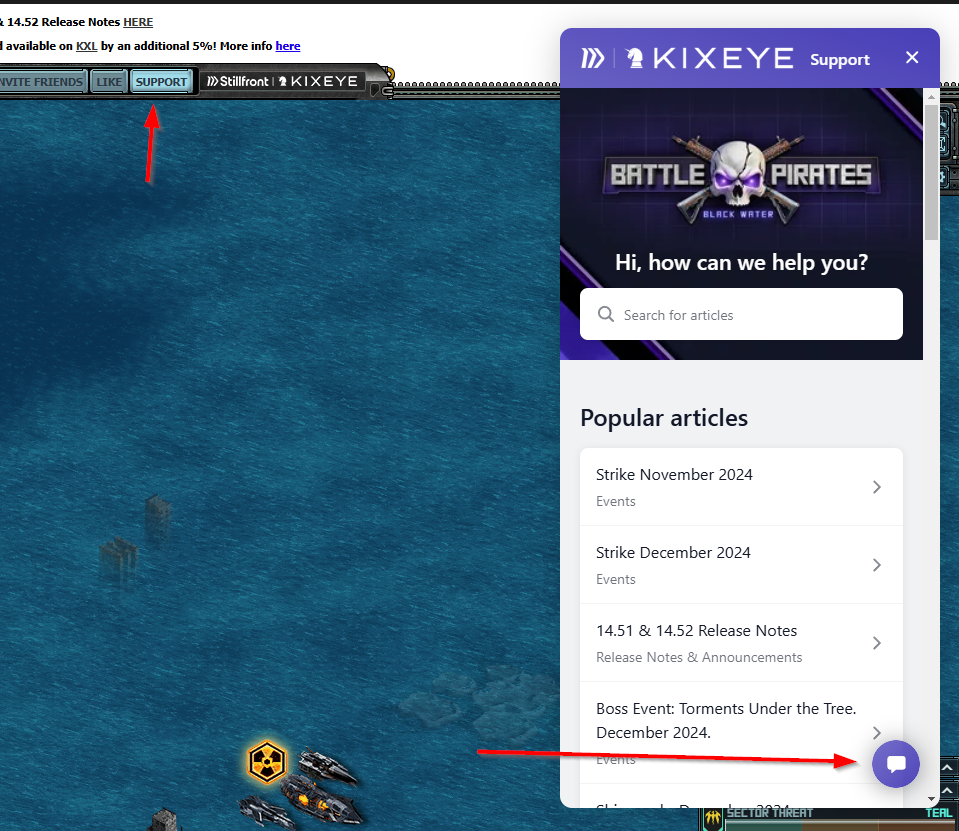This screenshot has height=831, width=959.
Task: Click the magnifier icon in search box
Action: (606, 314)
